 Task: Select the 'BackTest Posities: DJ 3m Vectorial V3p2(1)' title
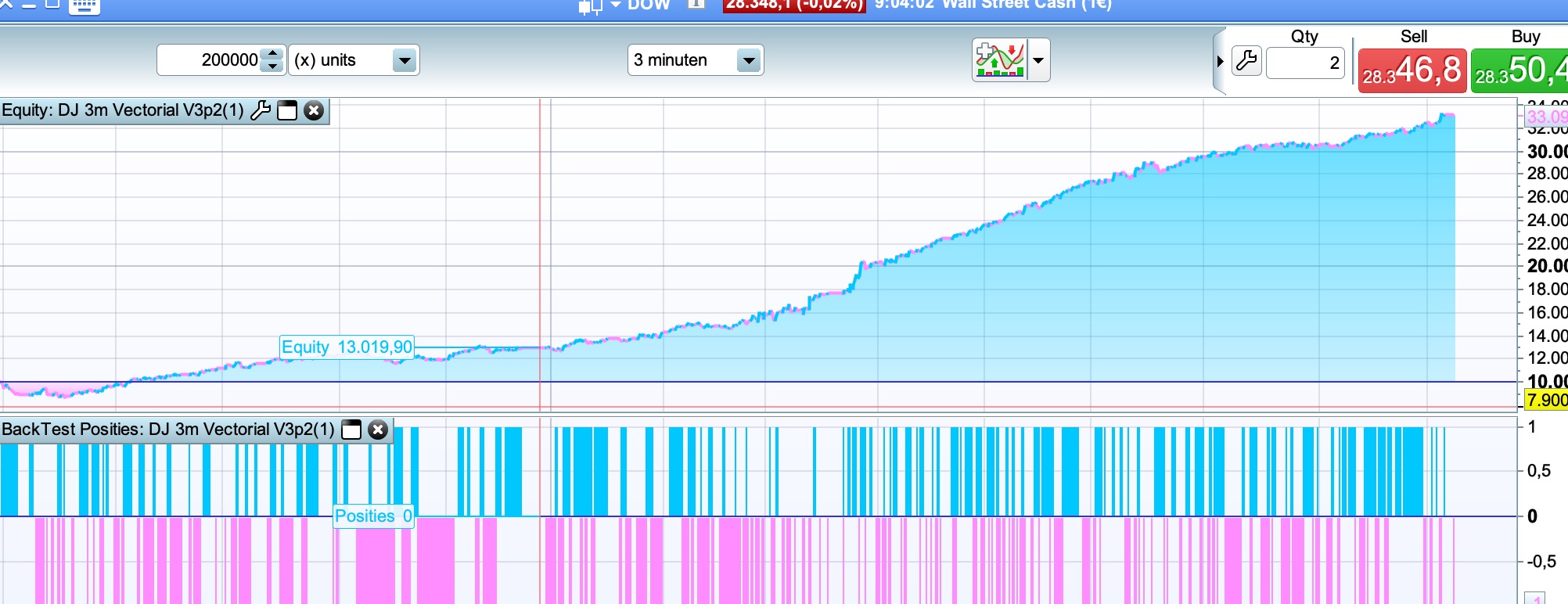pyautogui.click(x=168, y=430)
